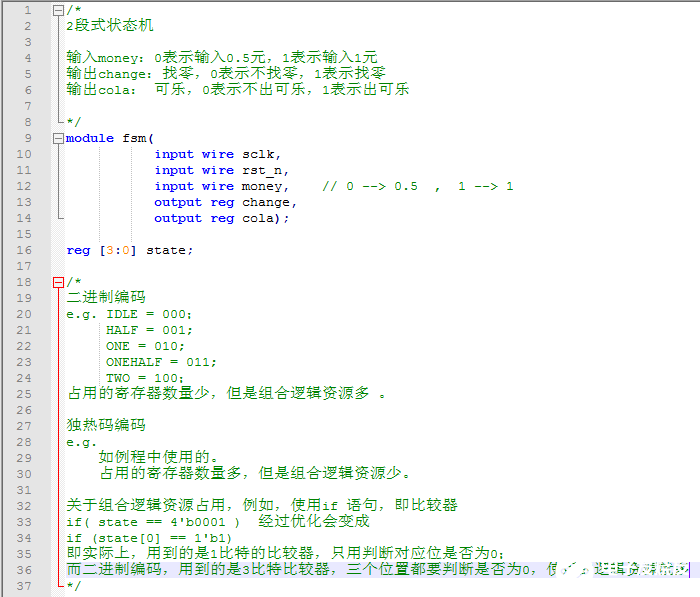700x597 pixels.
Task: Click 'ONEHALF = 011;' line
Action: click(x=161, y=362)
